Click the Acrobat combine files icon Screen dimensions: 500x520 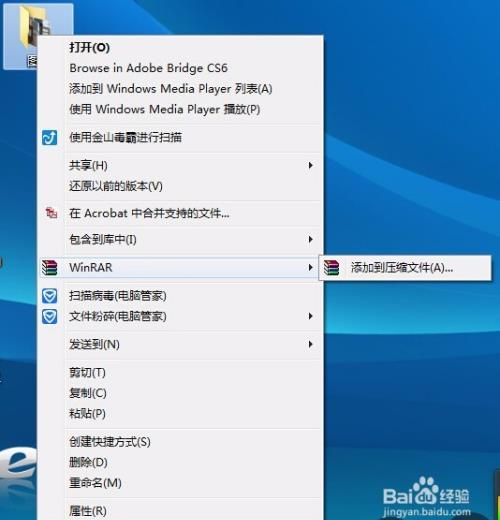click(x=51, y=213)
